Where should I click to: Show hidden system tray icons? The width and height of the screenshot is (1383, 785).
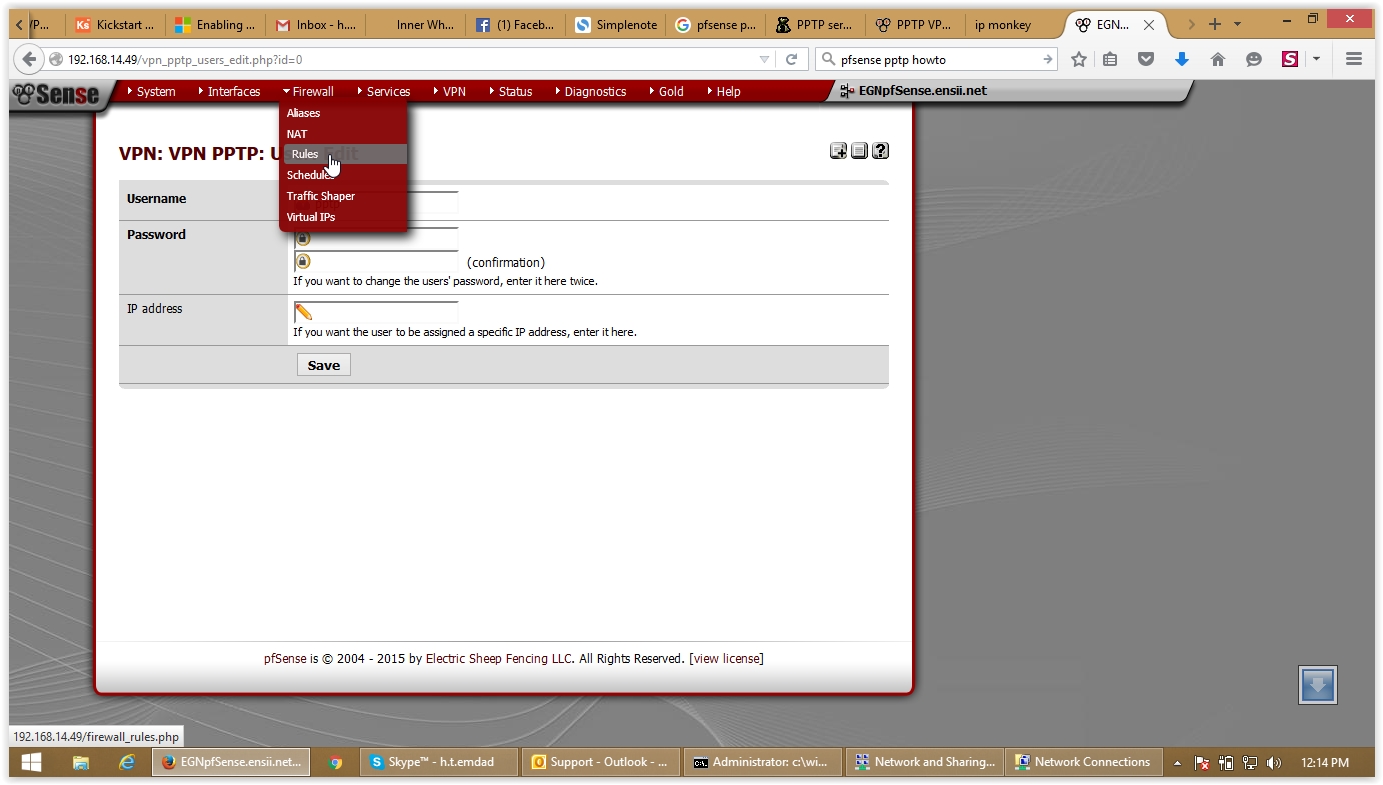point(1178,763)
